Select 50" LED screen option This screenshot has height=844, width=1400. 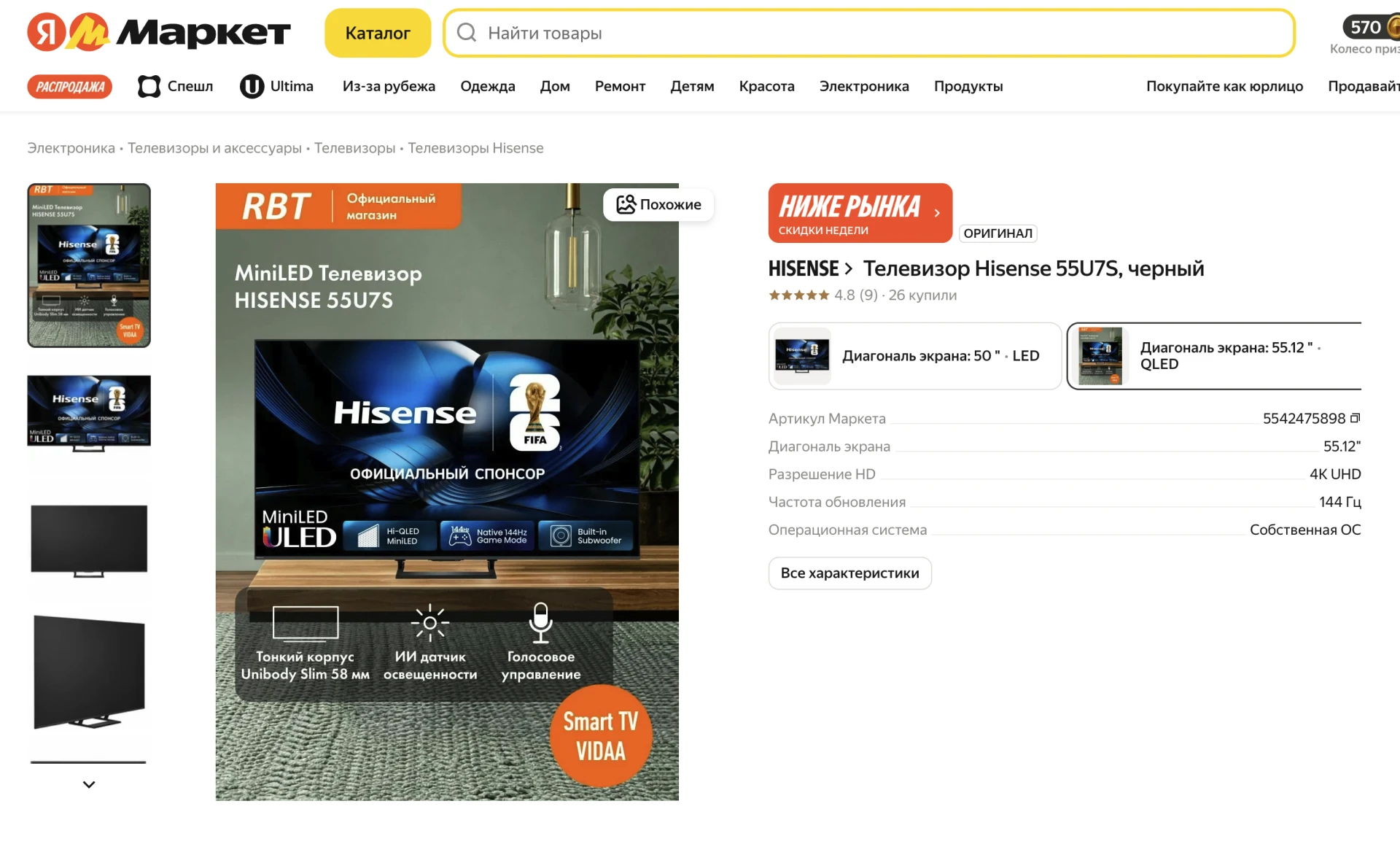point(914,356)
